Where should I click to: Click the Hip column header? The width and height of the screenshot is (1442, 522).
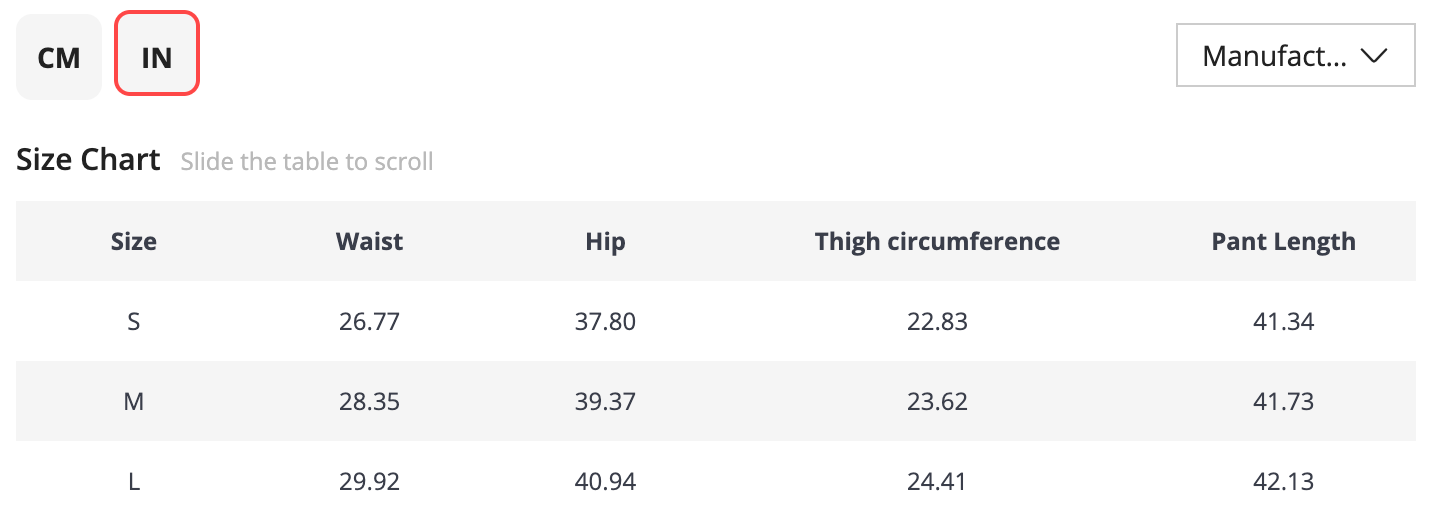tap(605, 241)
